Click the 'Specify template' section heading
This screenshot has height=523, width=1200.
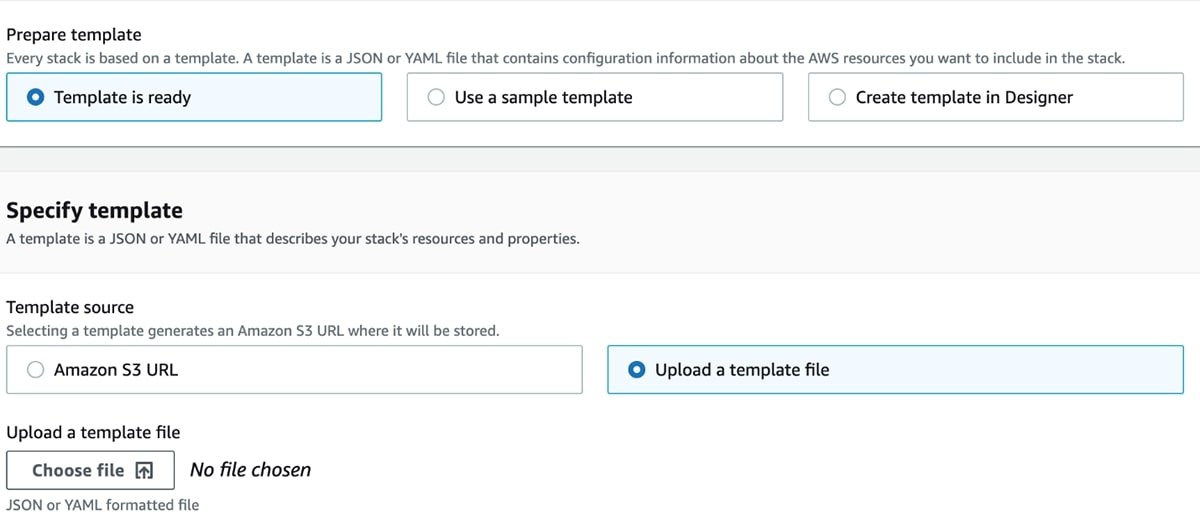[x=94, y=211]
